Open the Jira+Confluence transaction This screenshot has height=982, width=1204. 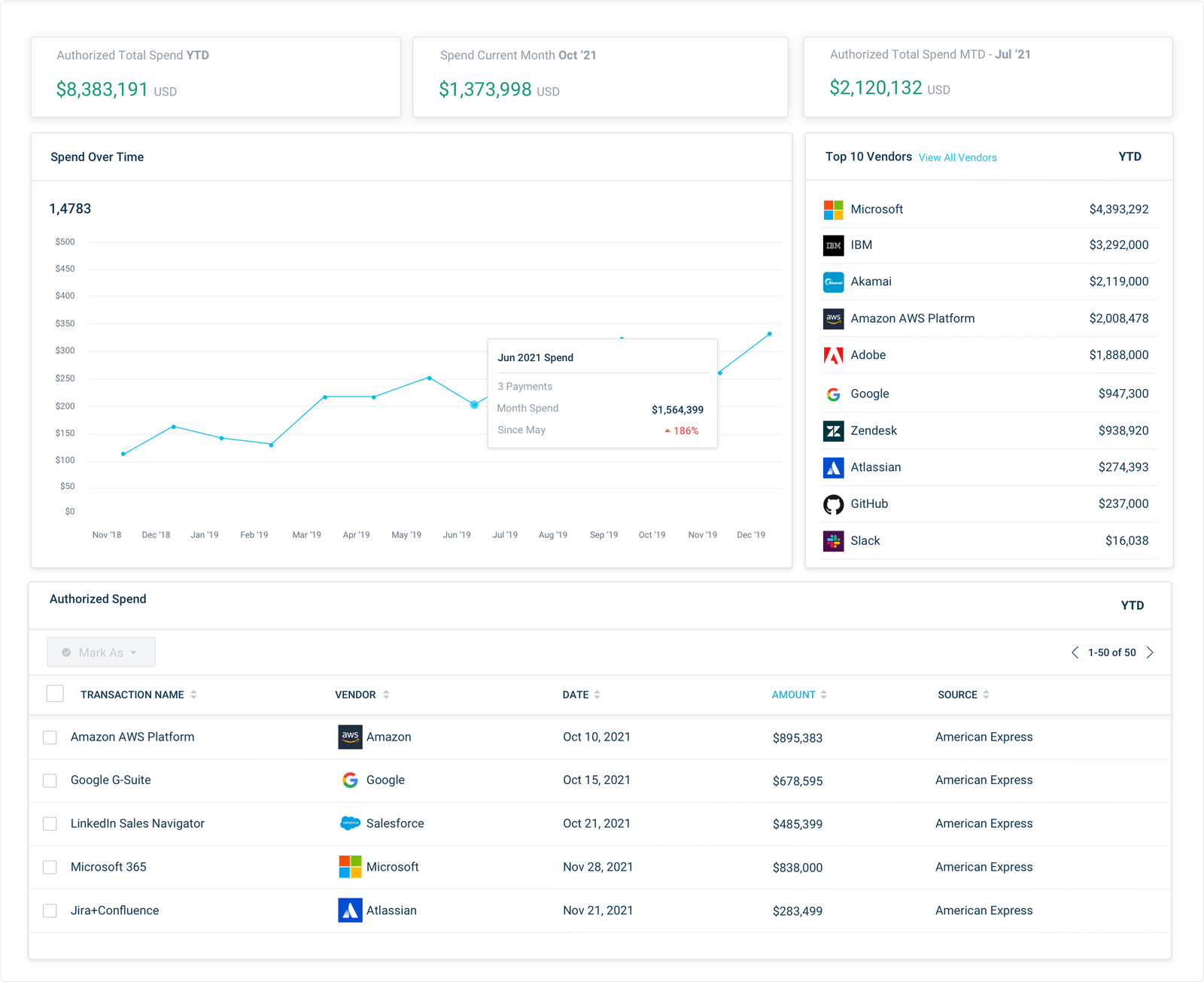[x=115, y=911]
